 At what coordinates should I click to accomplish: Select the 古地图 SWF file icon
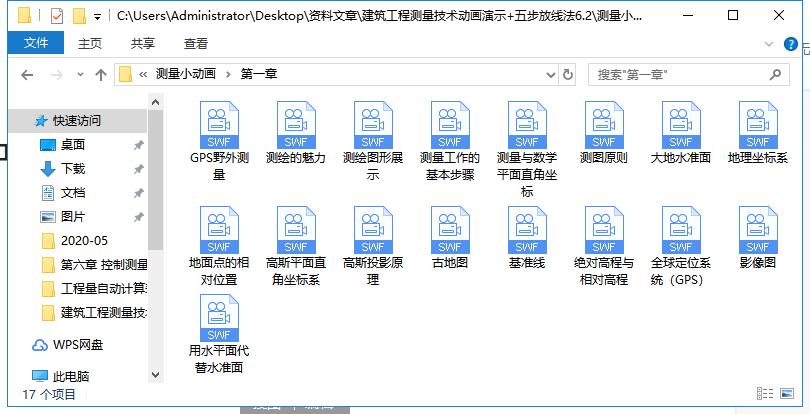coord(450,230)
